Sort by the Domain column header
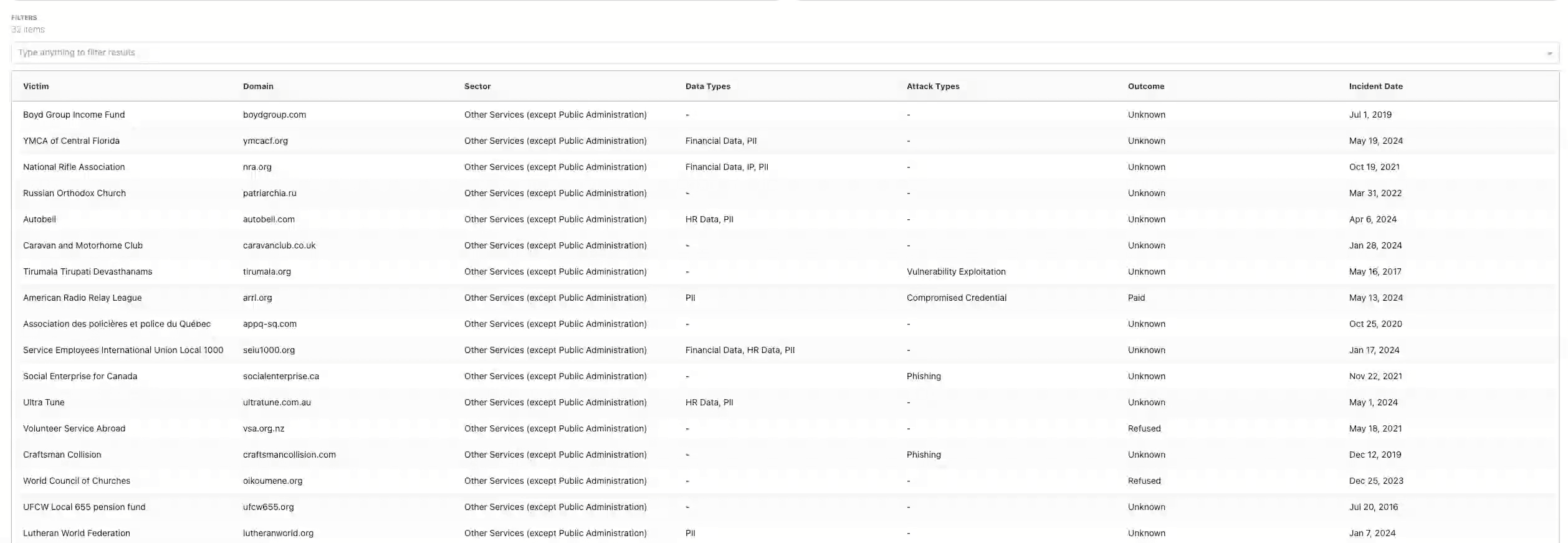Screen dimensions: 1568x543 [258, 87]
